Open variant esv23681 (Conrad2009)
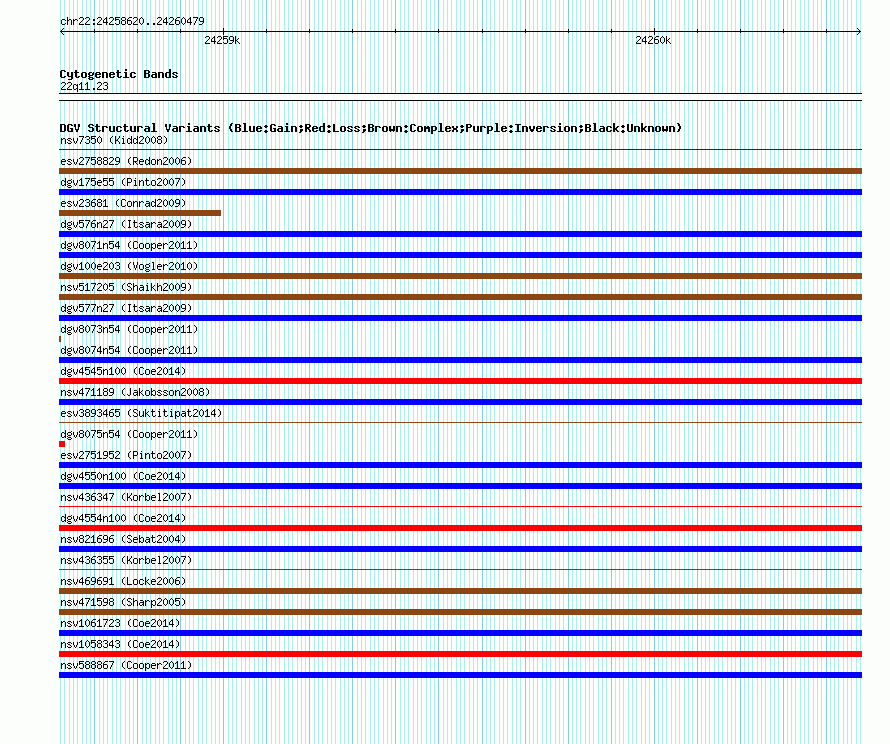 (x=123, y=203)
